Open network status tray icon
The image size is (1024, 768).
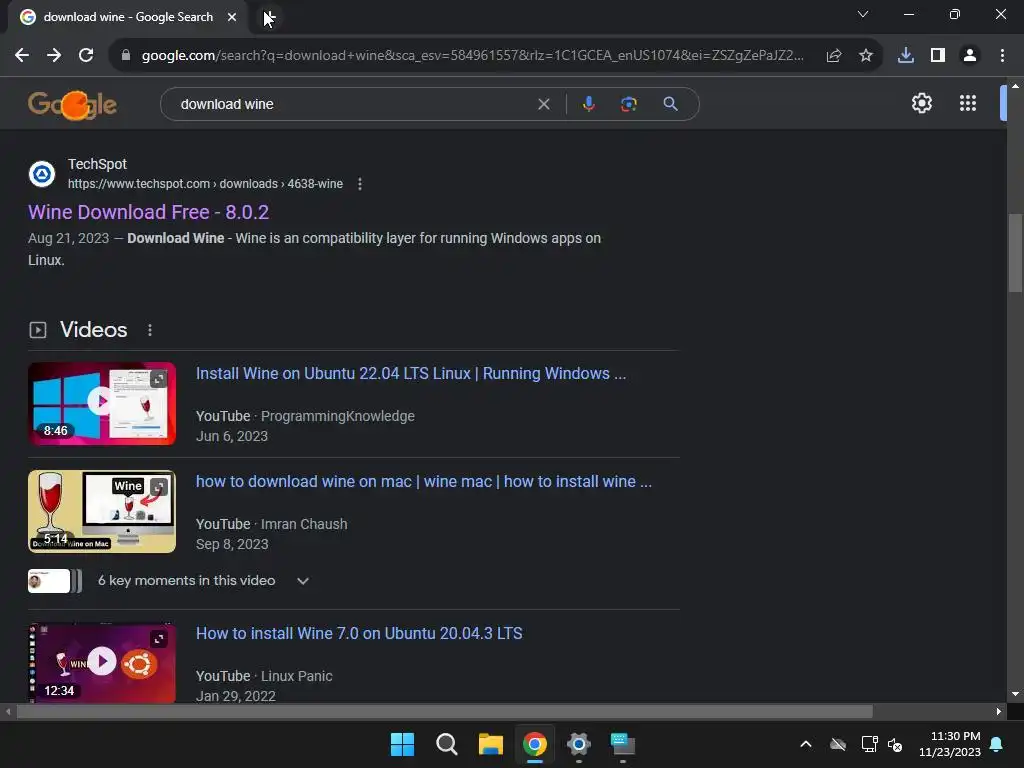(x=869, y=744)
